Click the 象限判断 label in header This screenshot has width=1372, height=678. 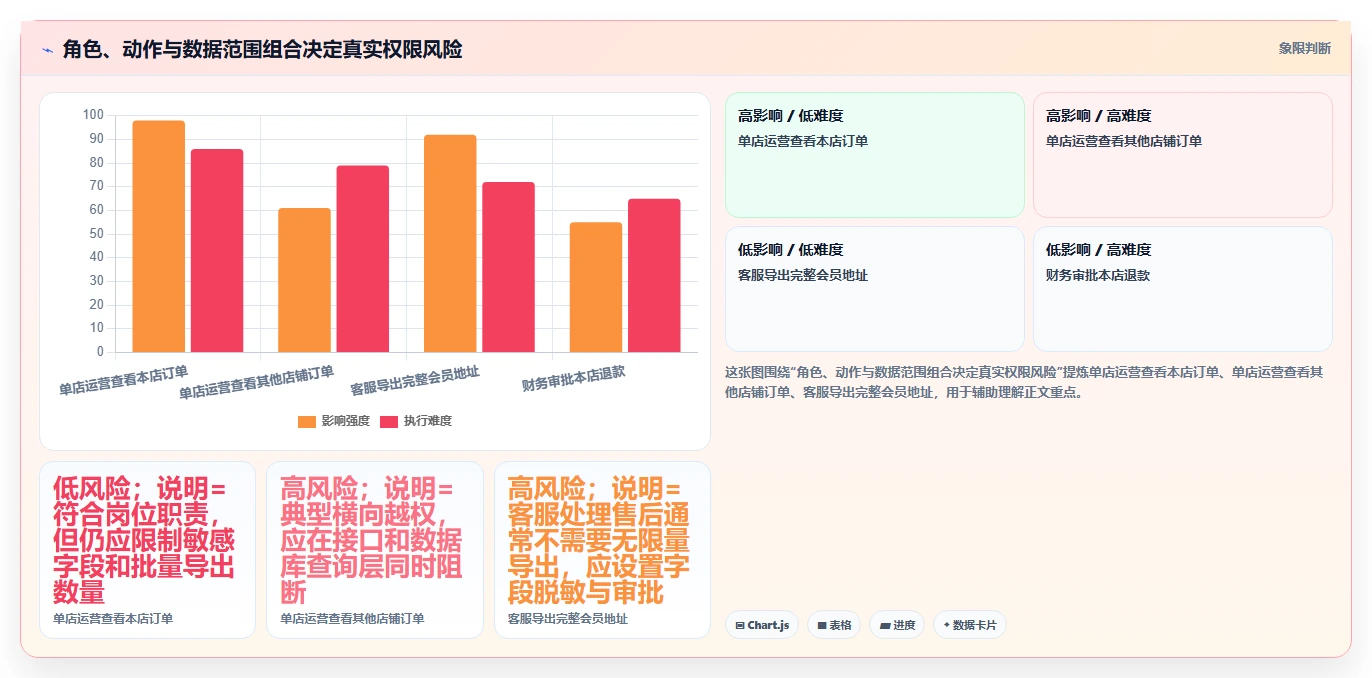(x=1304, y=48)
